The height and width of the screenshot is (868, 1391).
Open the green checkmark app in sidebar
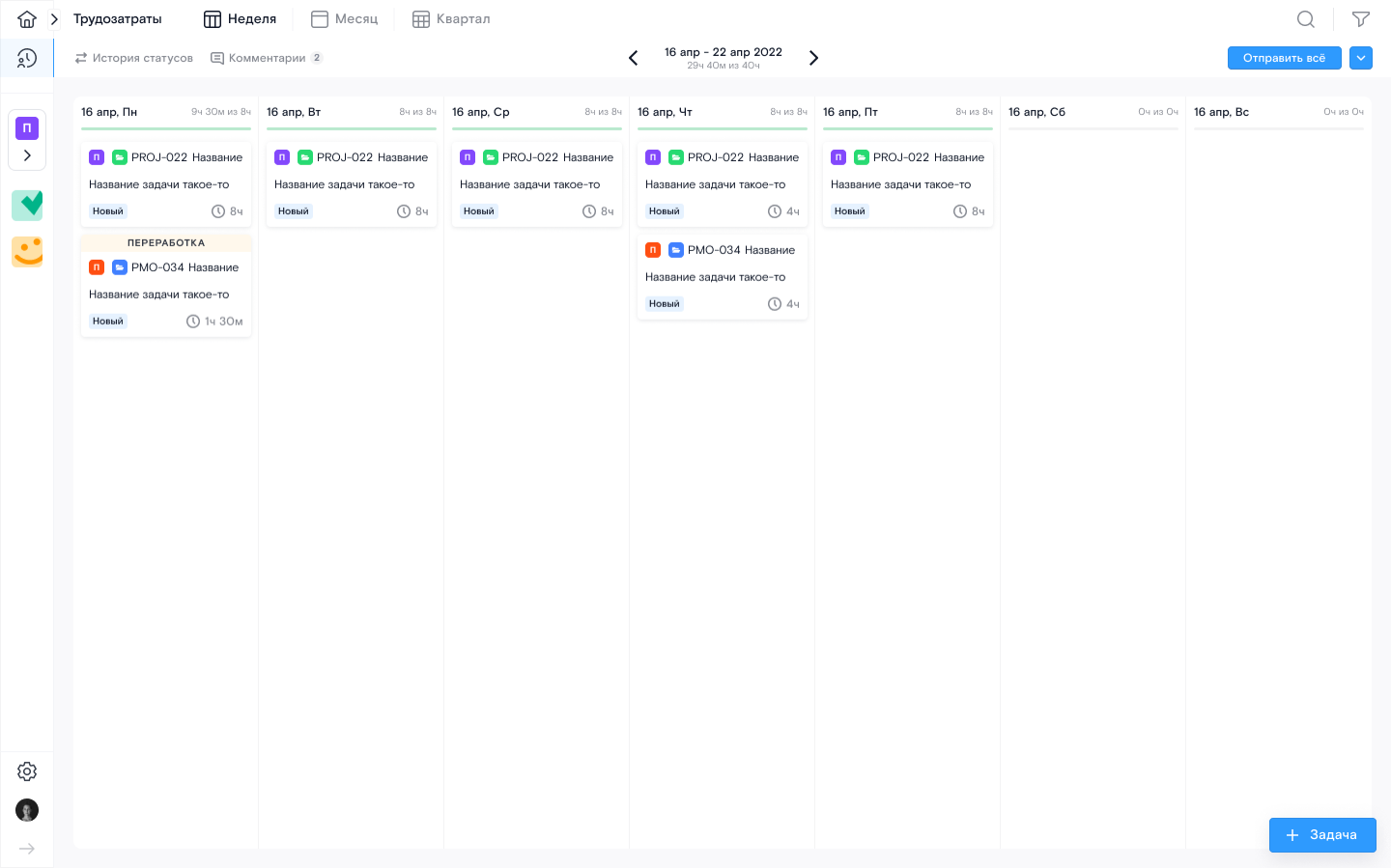(x=27, y=205)
